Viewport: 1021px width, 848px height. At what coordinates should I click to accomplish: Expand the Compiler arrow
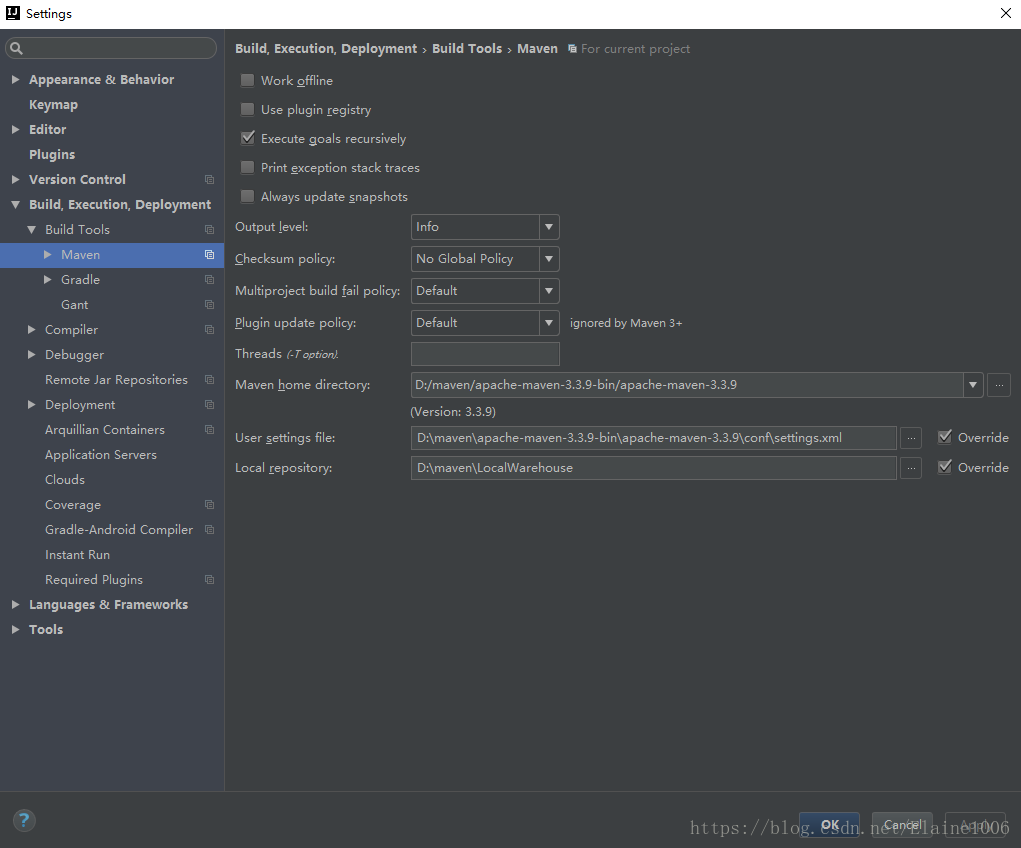pos(31,330)
